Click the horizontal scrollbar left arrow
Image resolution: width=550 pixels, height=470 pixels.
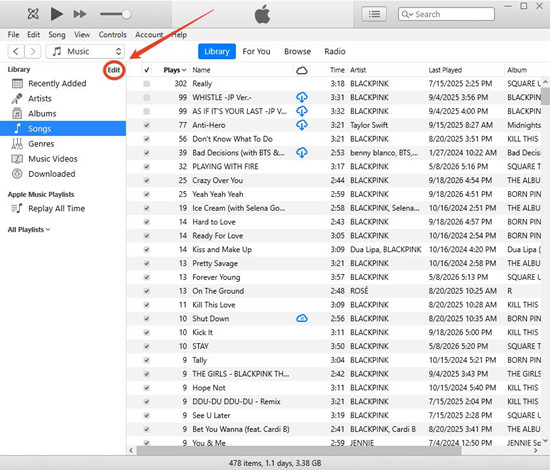[131, 451]
